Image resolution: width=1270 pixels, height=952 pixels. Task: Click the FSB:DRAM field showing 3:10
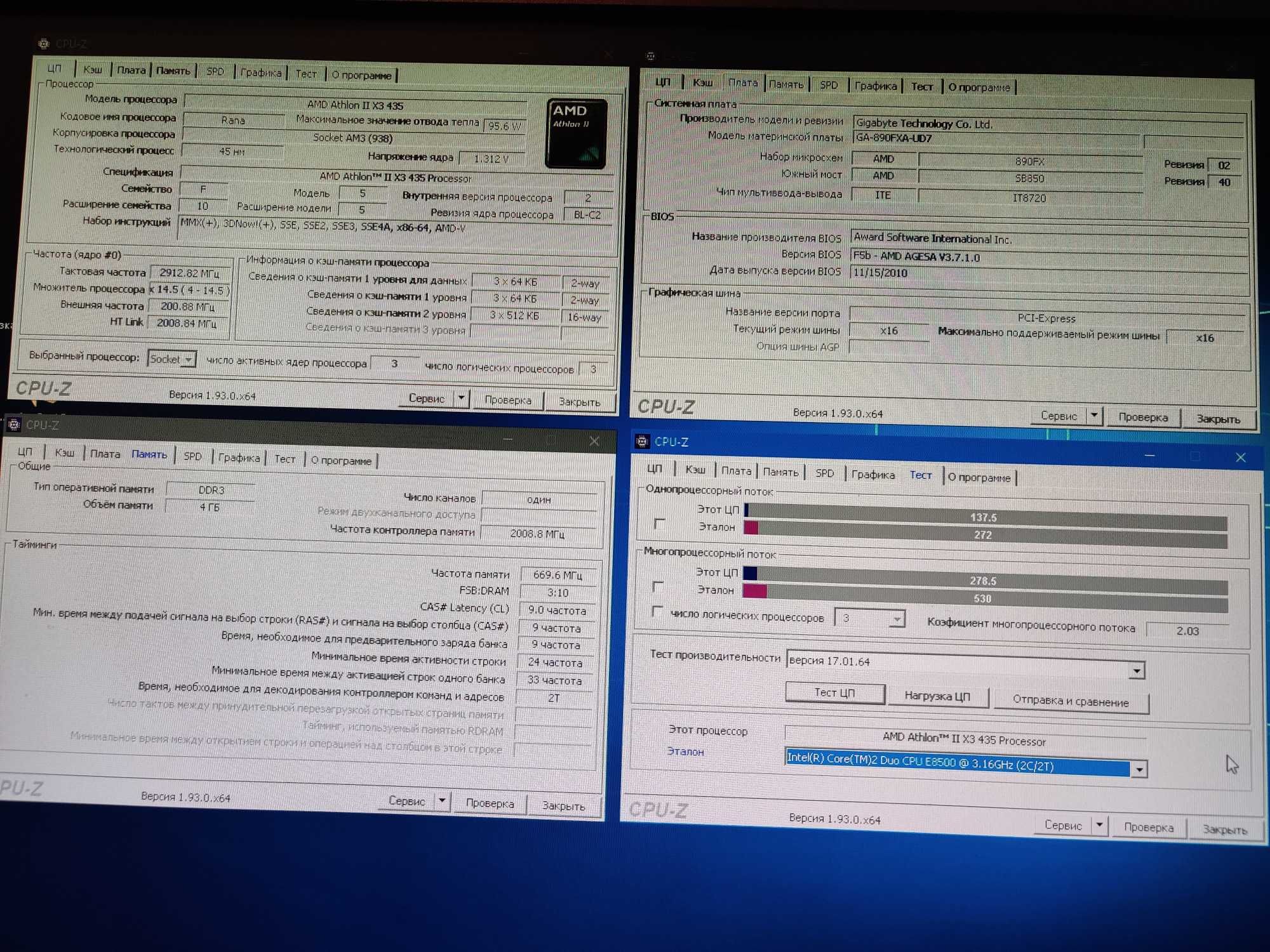pos(558,592)
